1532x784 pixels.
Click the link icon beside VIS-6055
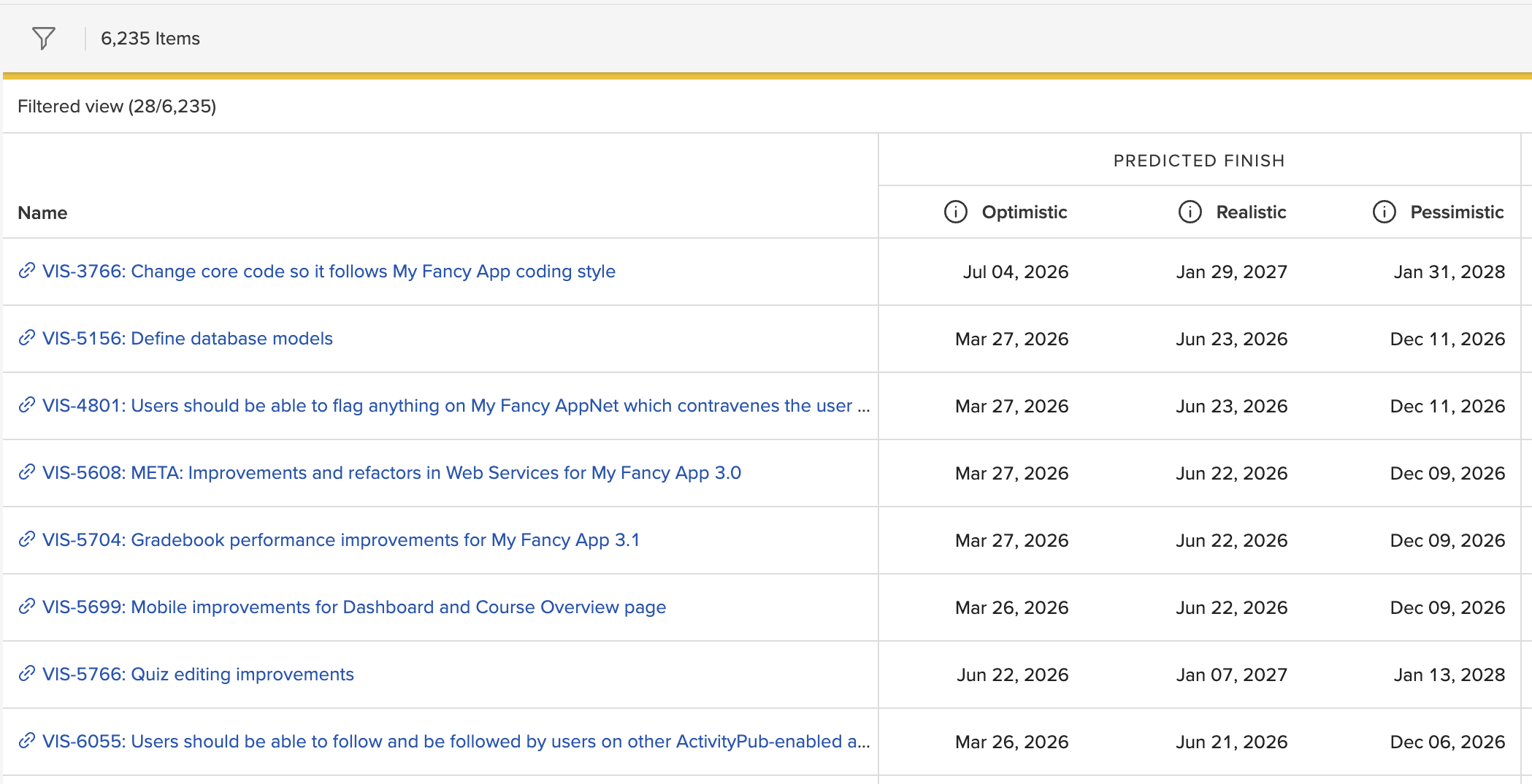27,741
